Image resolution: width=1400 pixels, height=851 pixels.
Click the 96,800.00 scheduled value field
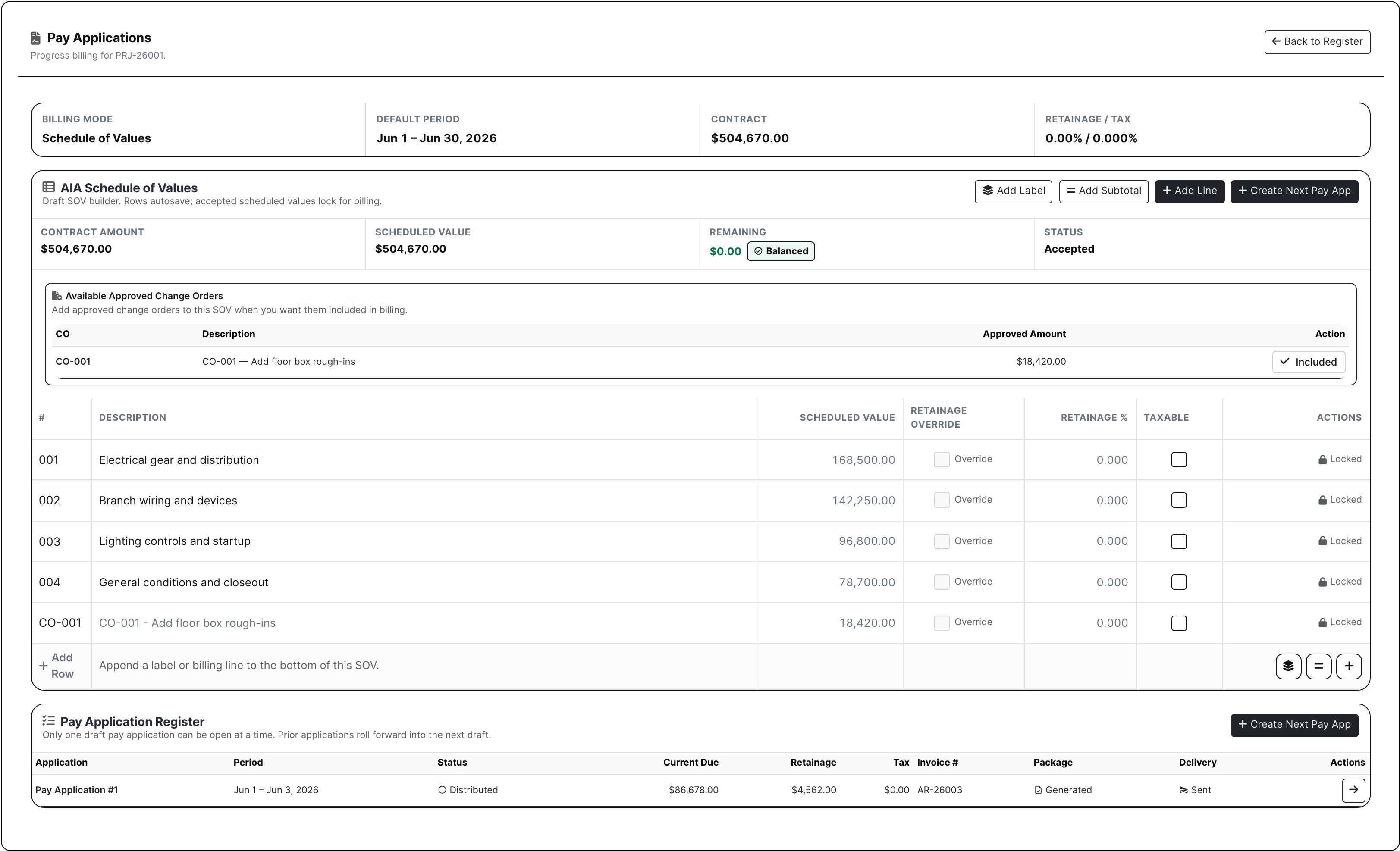point(830,541)
